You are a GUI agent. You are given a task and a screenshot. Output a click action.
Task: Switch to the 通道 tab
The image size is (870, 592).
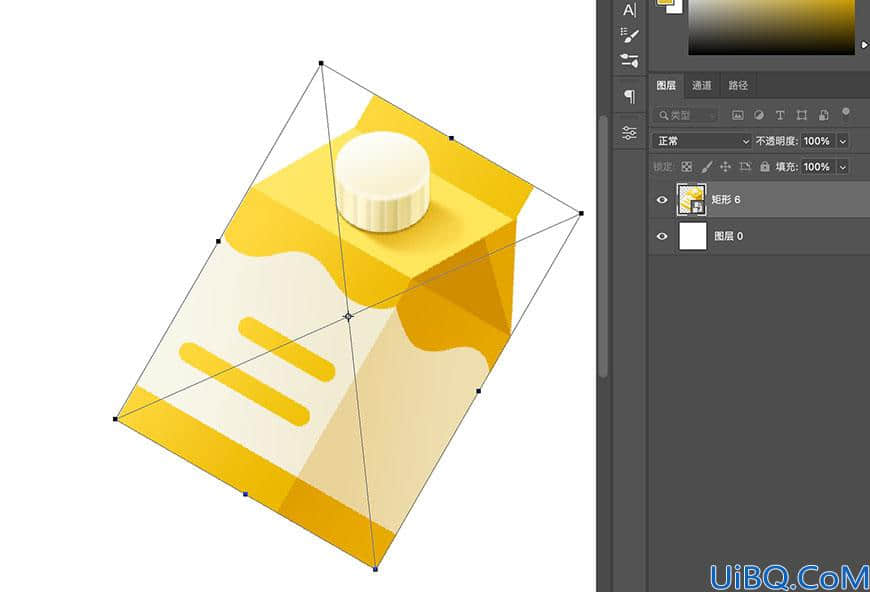pos(701,85)
